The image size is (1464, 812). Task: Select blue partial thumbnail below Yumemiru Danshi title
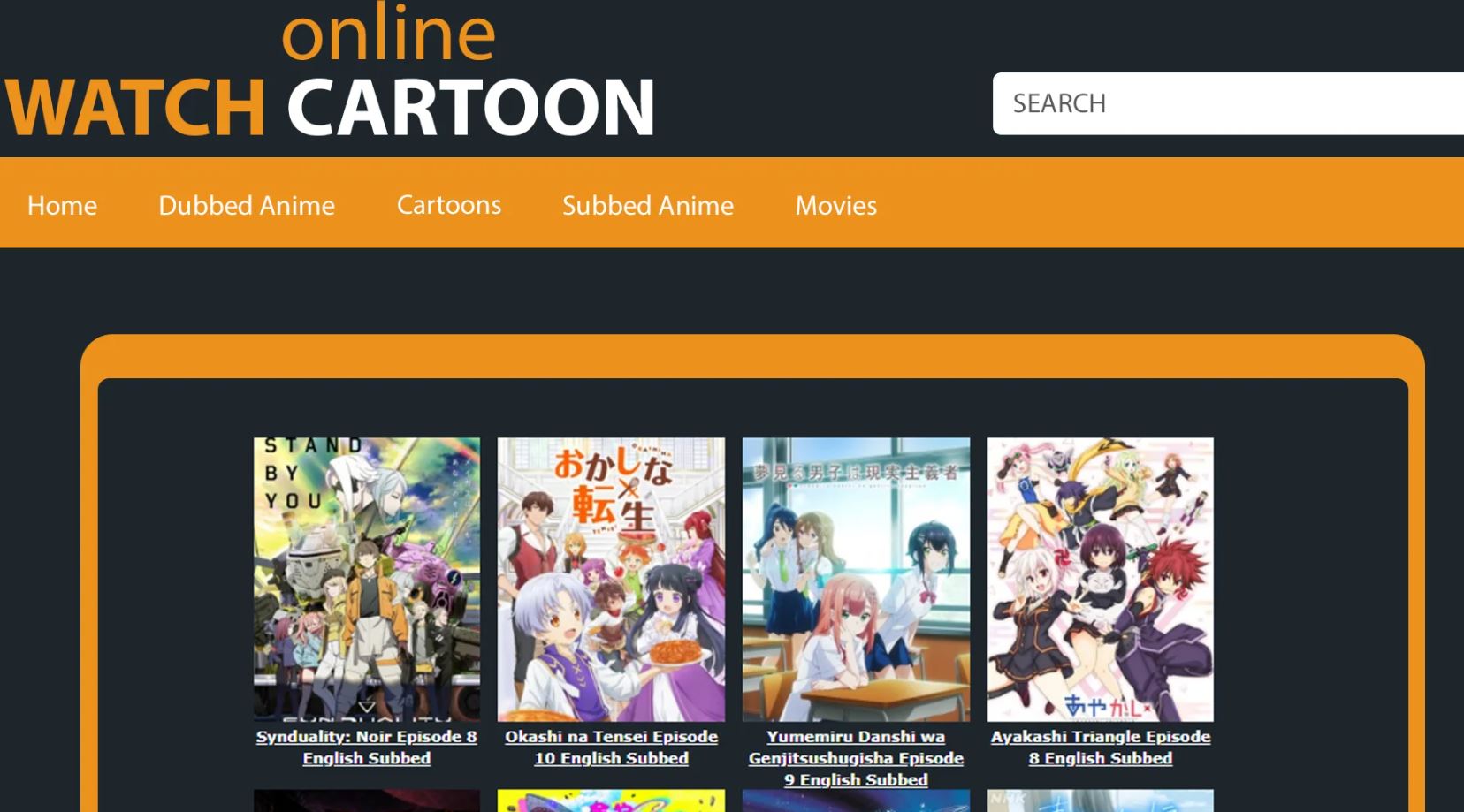tap(856, 801)
